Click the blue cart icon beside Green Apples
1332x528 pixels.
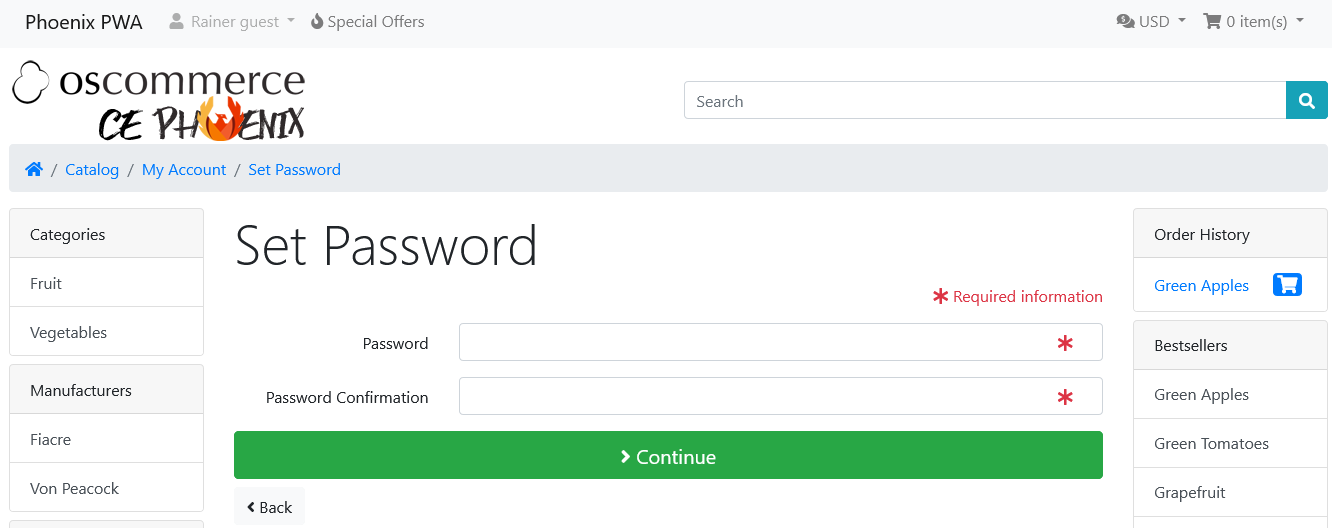(1287, 285)
